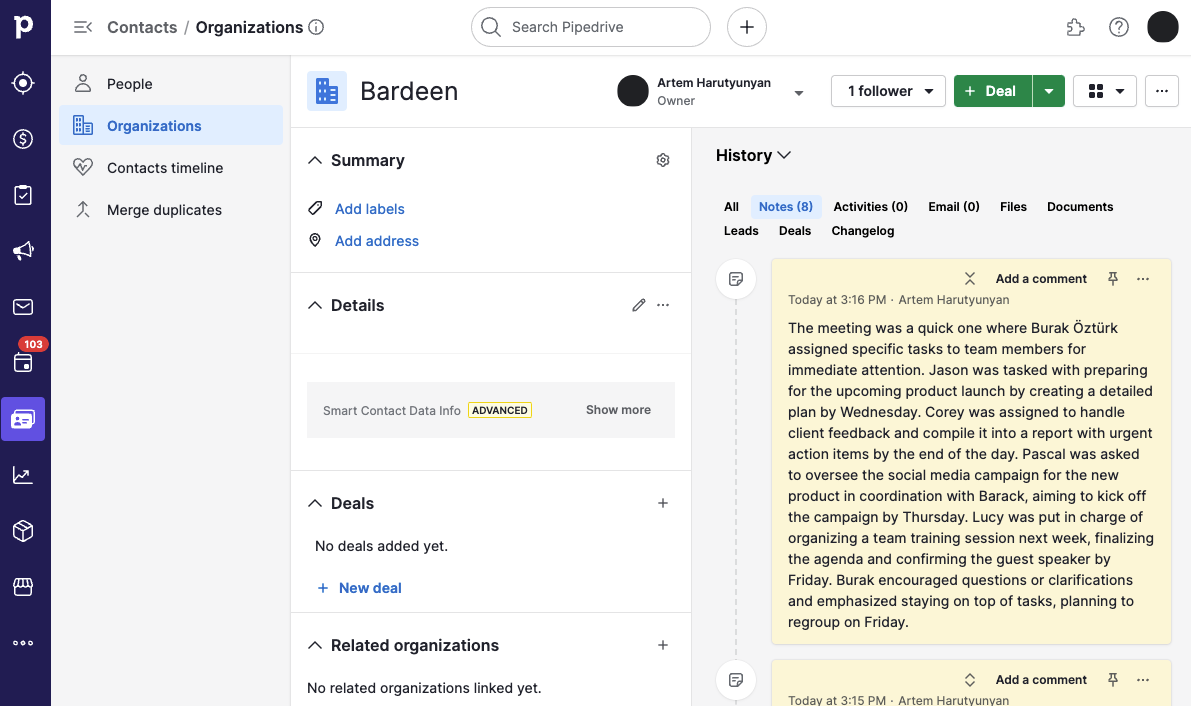Click Show more for Smart Contact Data
1191x706 pixels.
tap(618, 410)
